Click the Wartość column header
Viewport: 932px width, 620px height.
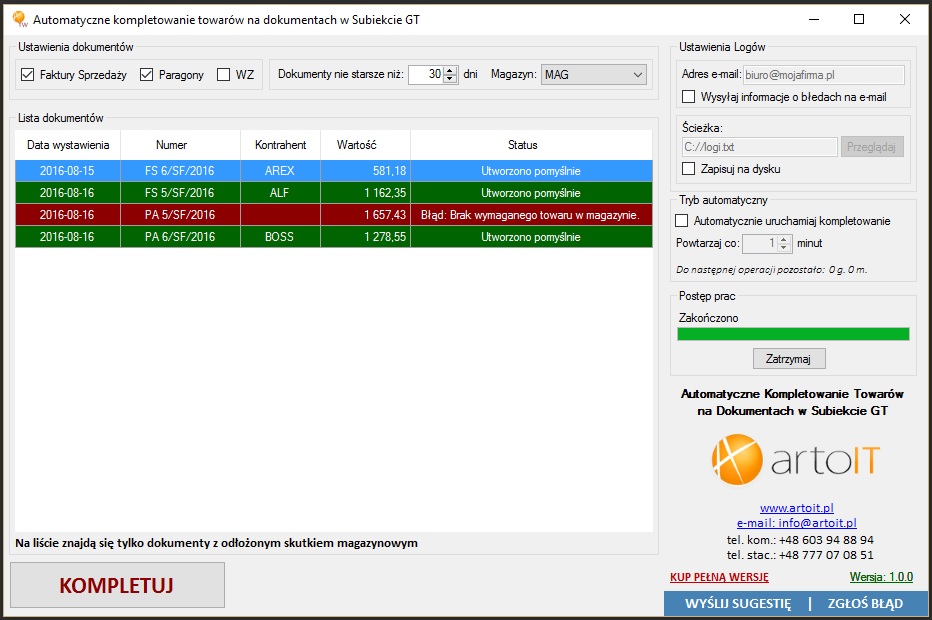[x=356, y=145]
